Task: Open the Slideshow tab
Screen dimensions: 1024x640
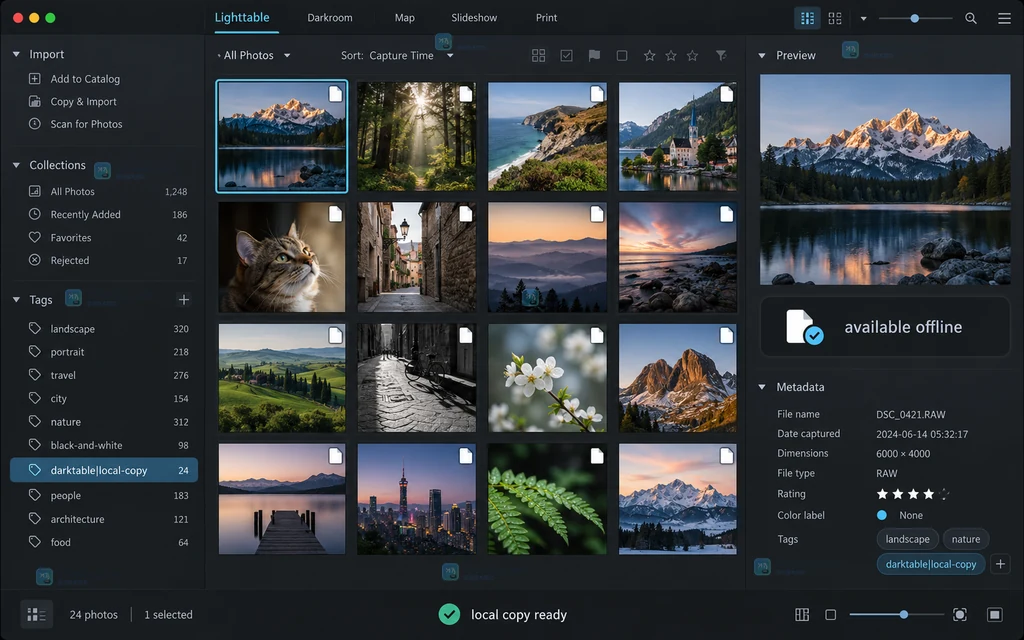Action: tap(474, 18)
